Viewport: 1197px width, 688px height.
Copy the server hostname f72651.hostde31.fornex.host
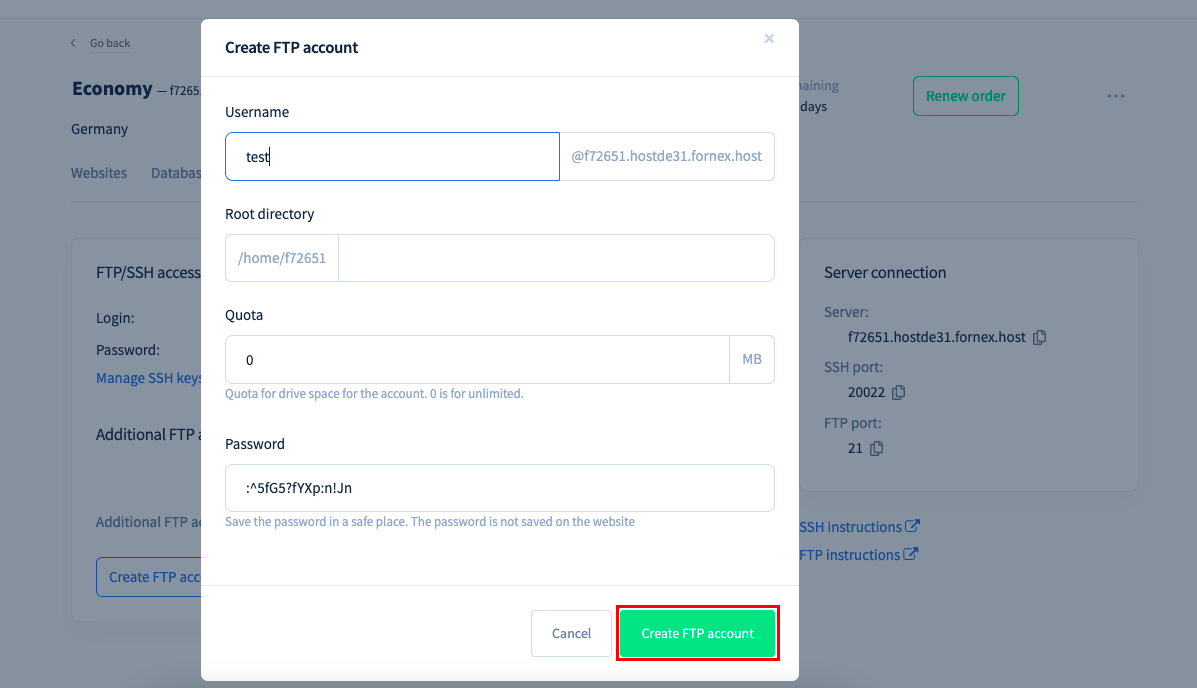point(1039,338)
